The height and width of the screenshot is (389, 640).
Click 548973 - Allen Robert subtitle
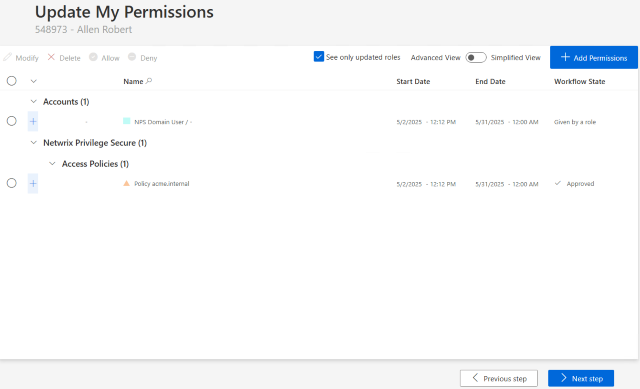pos(83,29)
